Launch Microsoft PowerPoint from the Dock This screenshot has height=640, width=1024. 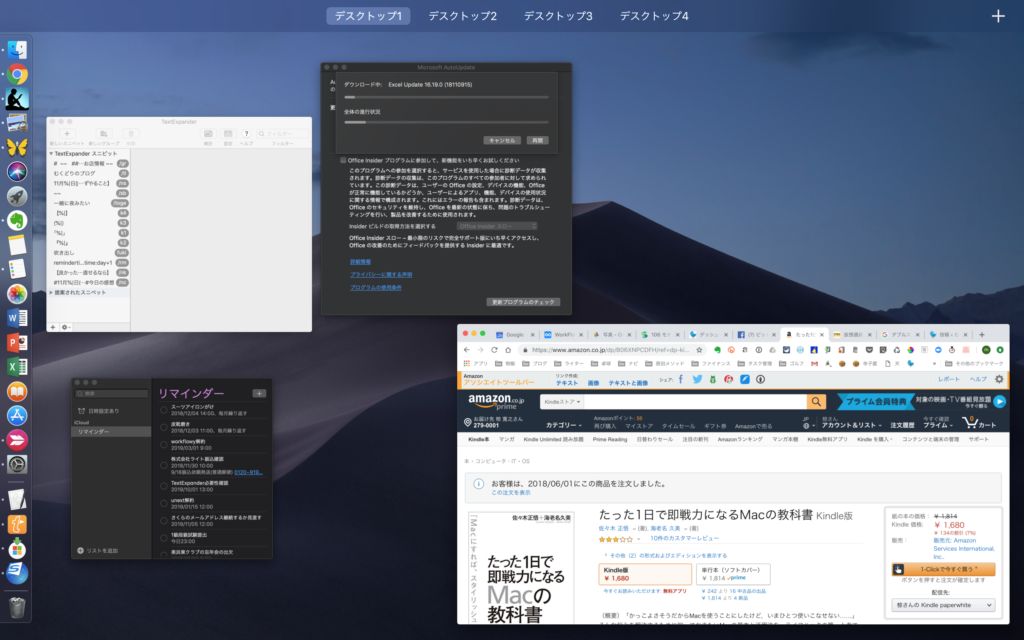point(17,342)
